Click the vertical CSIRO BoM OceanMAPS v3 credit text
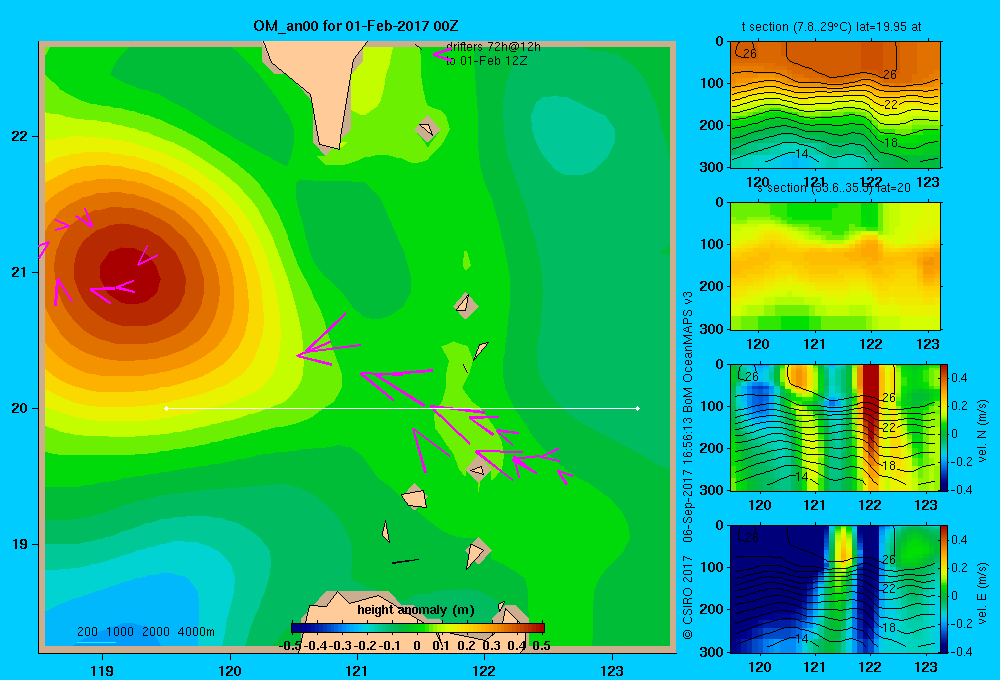This screenshot has width=1000, height=680. (688, 465)
